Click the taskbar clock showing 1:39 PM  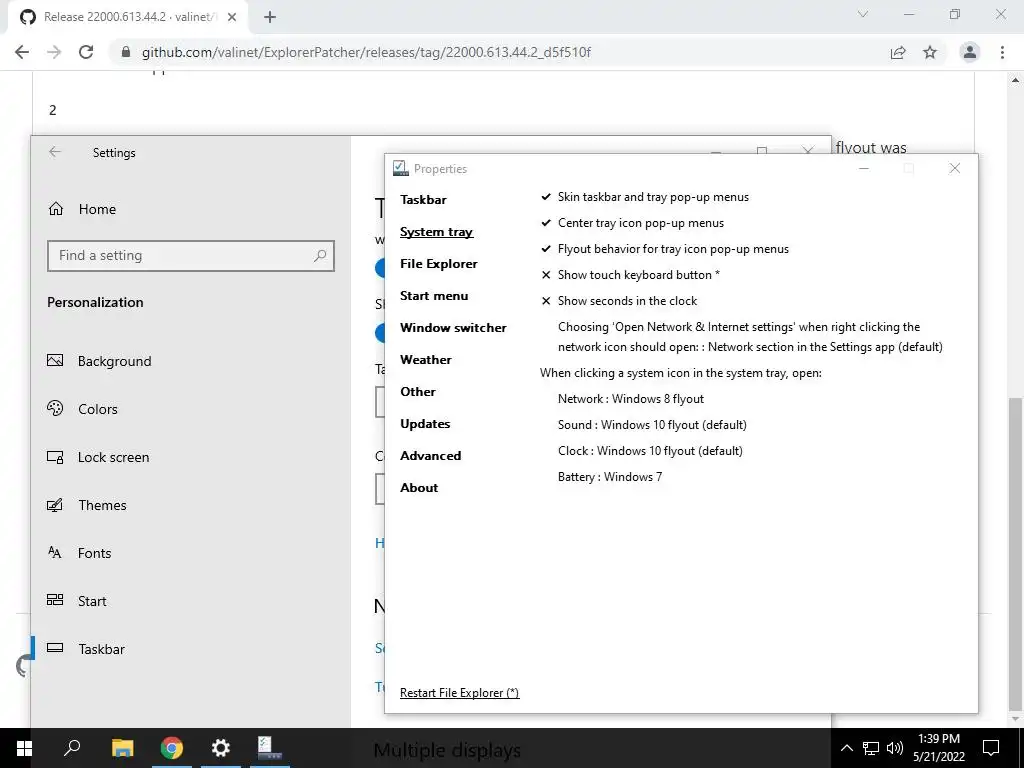point(939,748)
